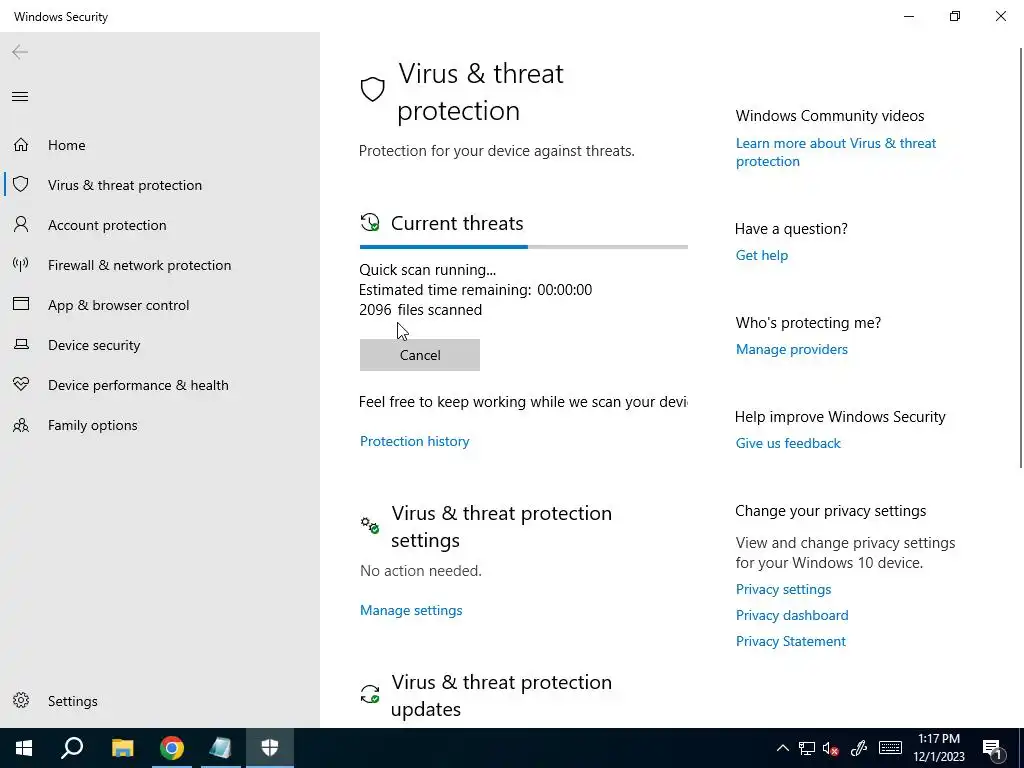The height and width of the screenshot is (768, 1024).
Task: Click the 'No action needed.' status text
Action: point(421,571)
